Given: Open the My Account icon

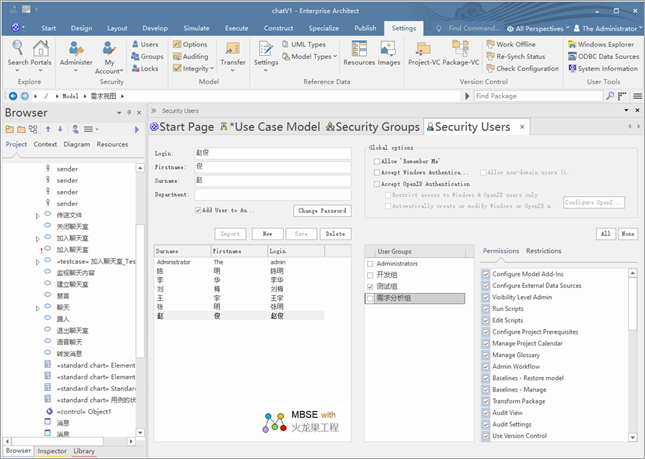Looking at the screenshot, I should click(x=109, y=57).
